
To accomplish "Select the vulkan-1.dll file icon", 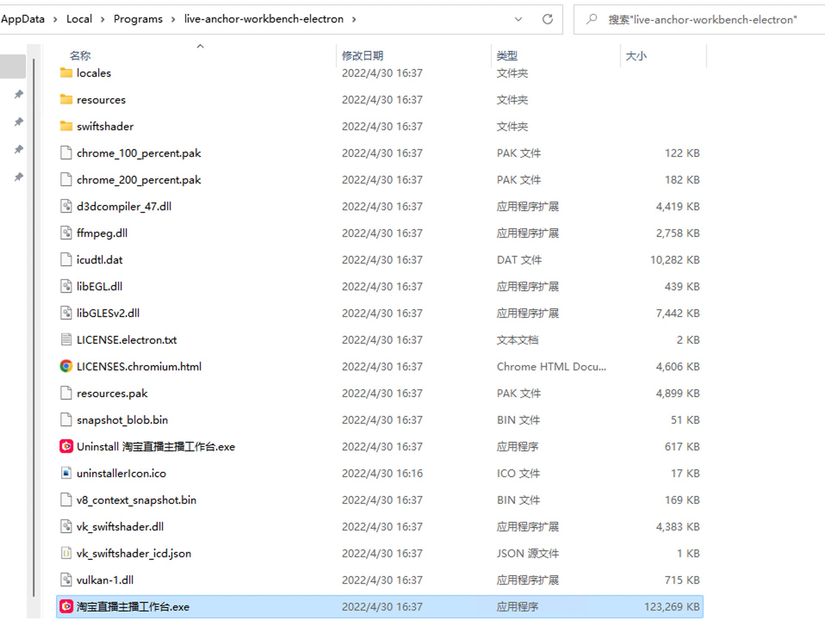I will point(66,580).
